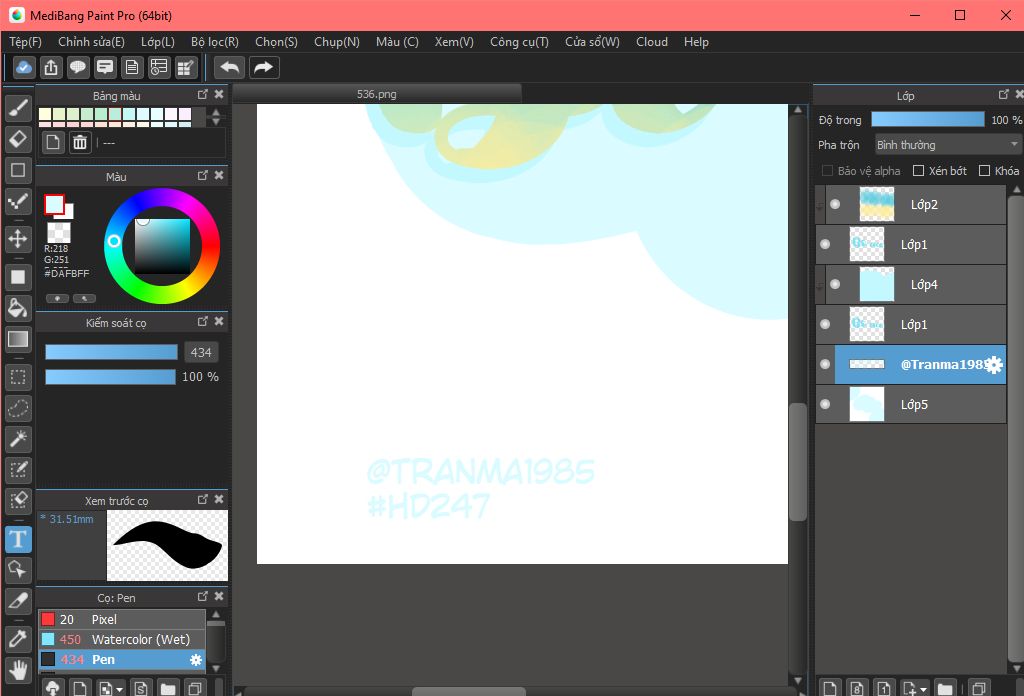Open the Bộ lọc(R) menu

point(215,42)
